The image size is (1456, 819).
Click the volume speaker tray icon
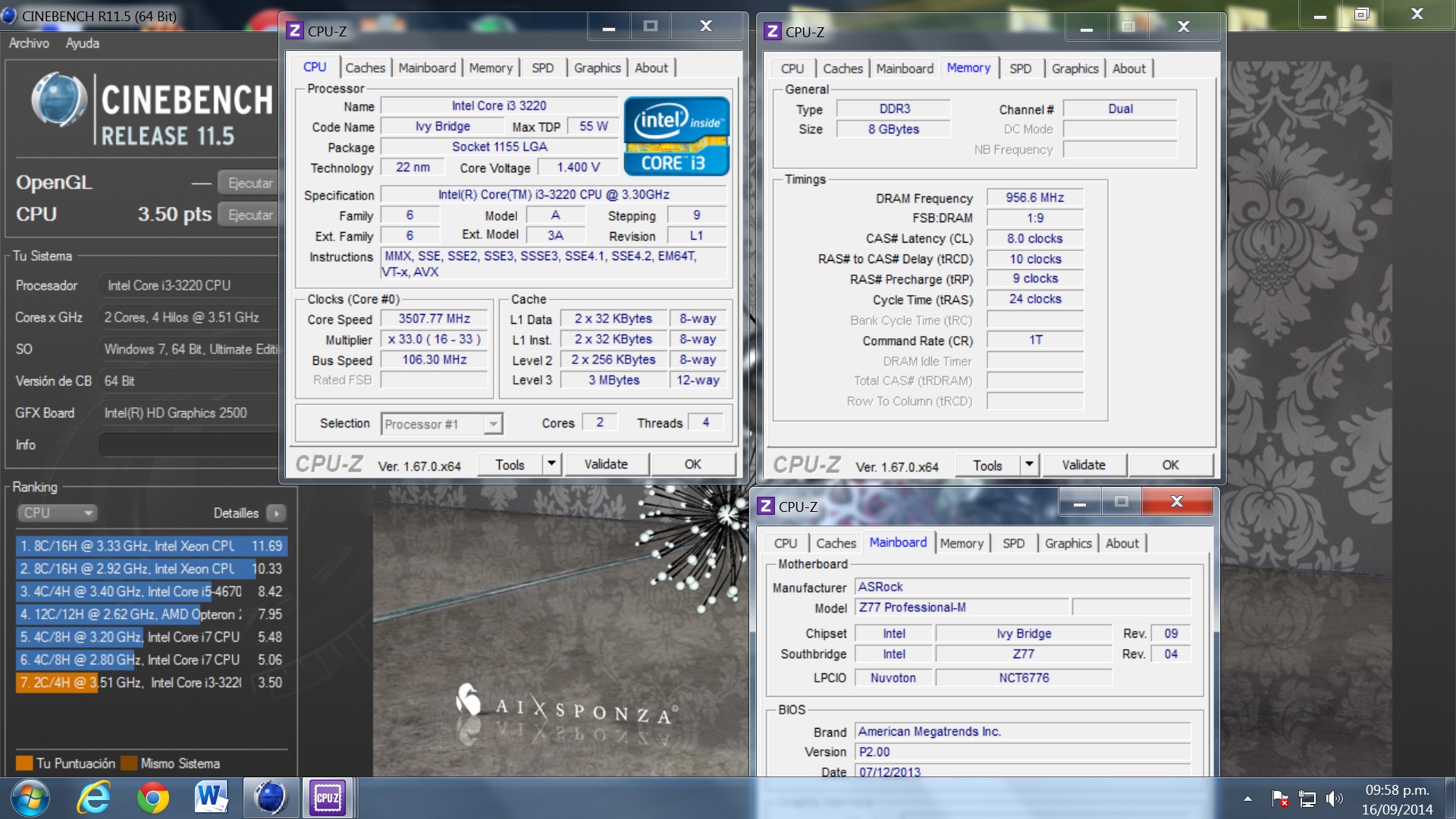[1334, 799]
